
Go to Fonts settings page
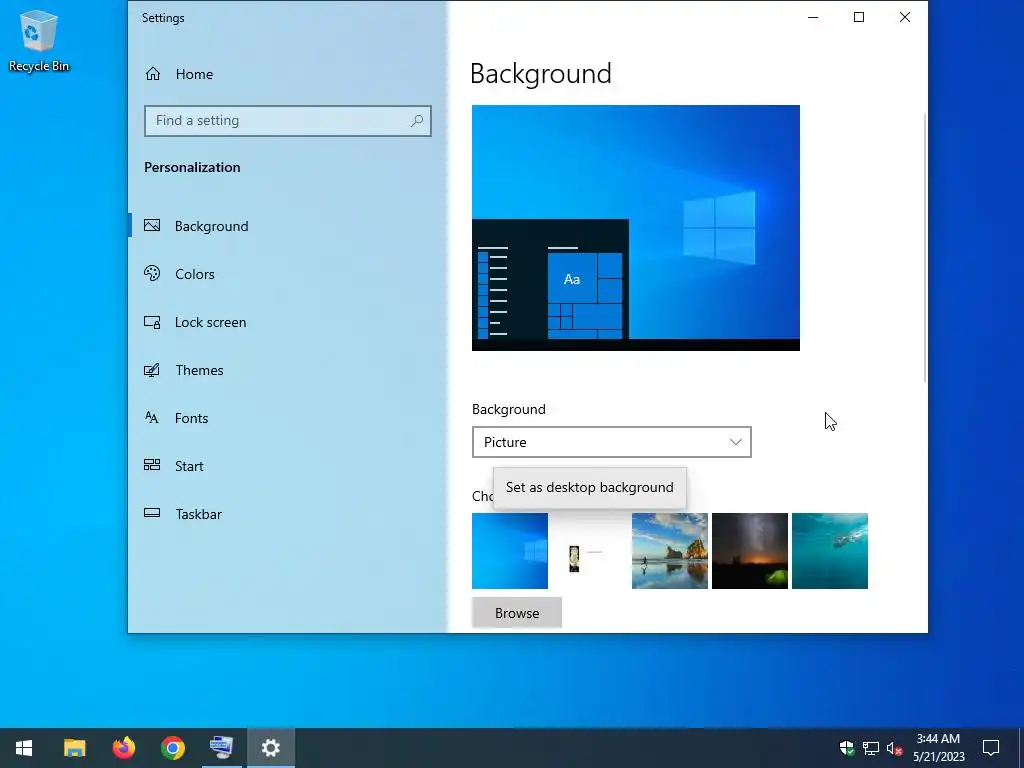click(x=191, y=419)
